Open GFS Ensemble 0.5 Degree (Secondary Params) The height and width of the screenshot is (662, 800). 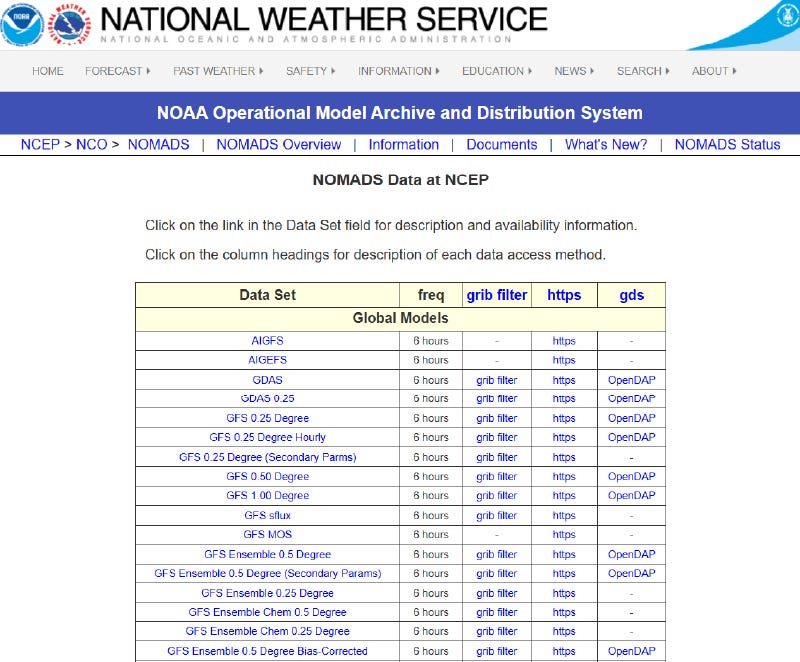[267, 573]
